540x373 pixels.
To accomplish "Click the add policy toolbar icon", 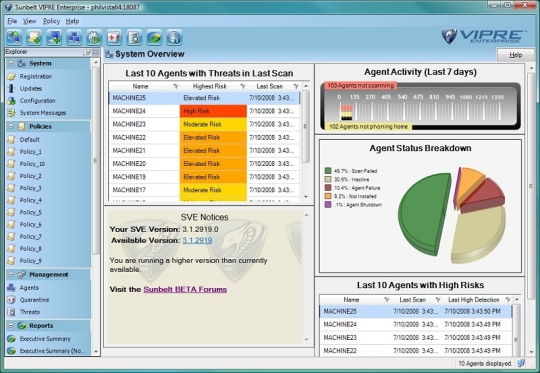I will point(34,37).
